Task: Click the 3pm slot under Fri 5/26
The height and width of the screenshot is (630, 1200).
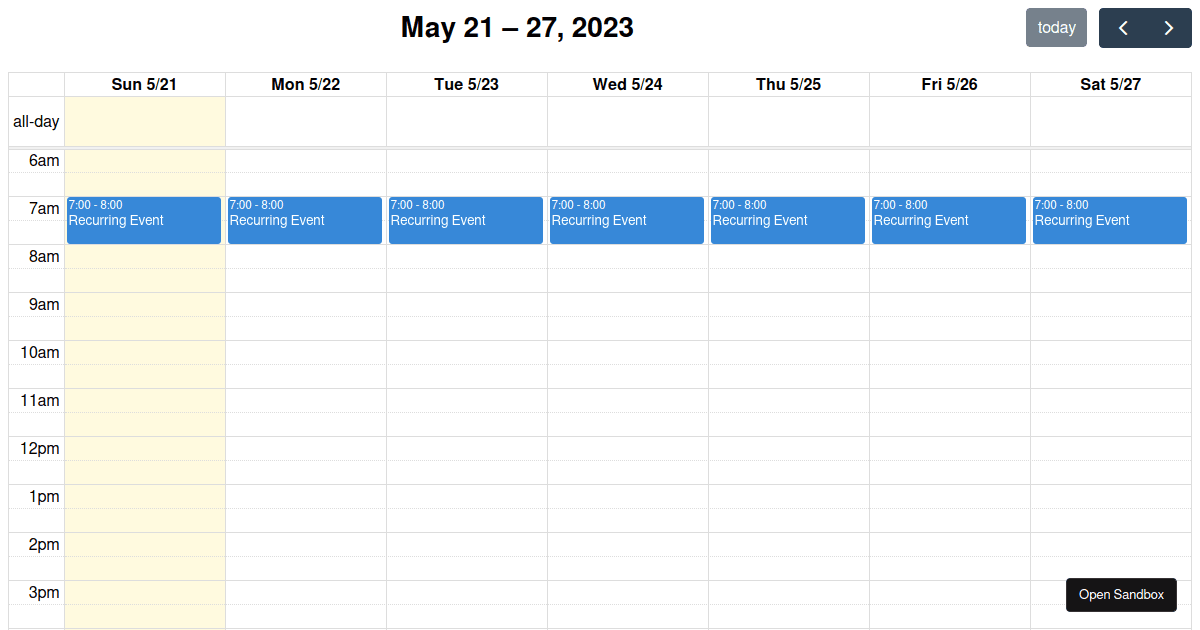Action: pyautogui.click(x=948, y=605)
